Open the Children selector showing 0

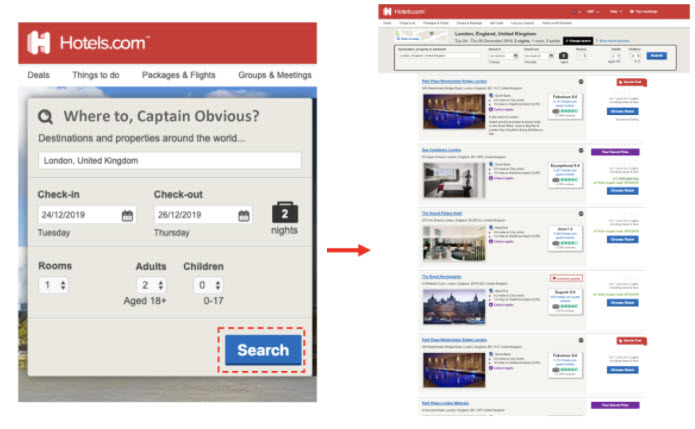[x=208, y=285]
